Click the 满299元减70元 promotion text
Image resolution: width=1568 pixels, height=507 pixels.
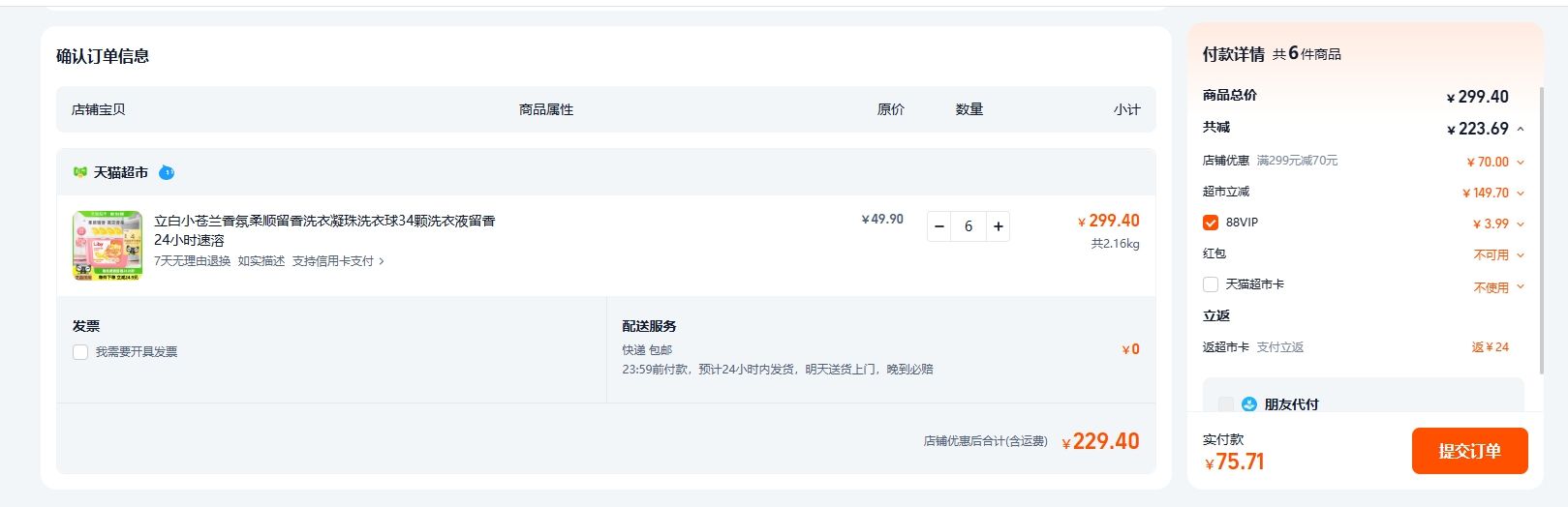(x=1297, y=161)
